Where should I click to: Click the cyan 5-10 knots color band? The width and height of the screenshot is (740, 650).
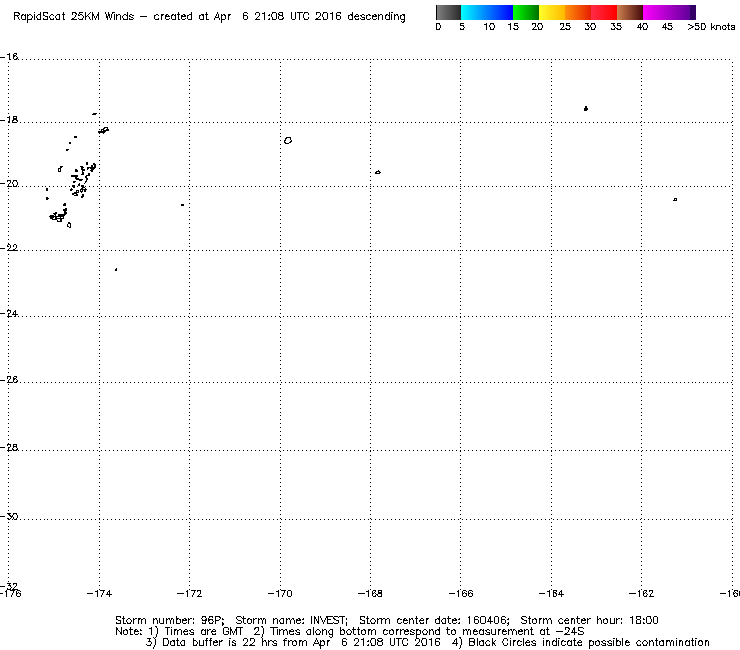474,12
